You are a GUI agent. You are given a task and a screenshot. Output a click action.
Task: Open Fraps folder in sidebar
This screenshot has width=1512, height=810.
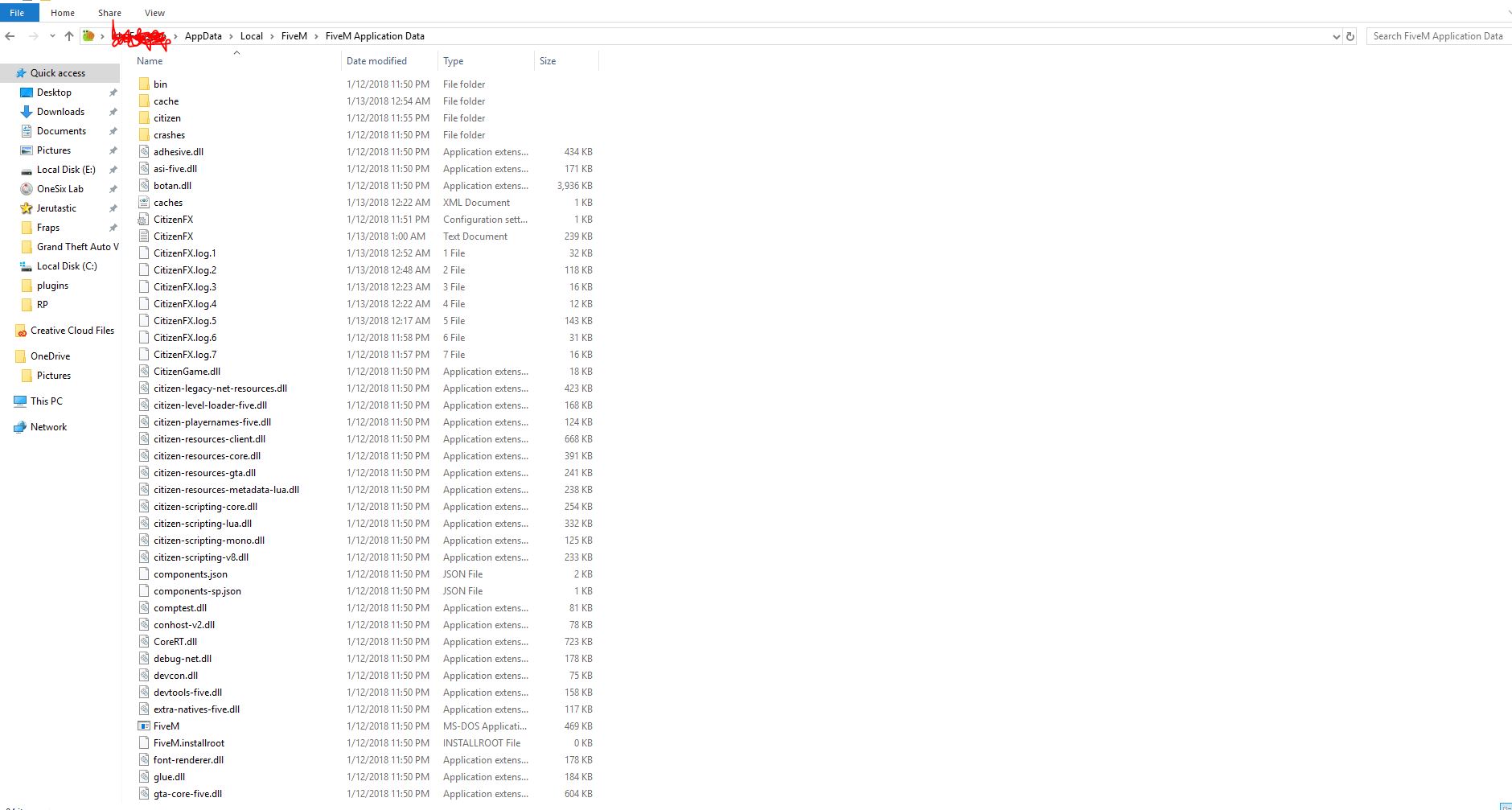[x=48, y=228]
